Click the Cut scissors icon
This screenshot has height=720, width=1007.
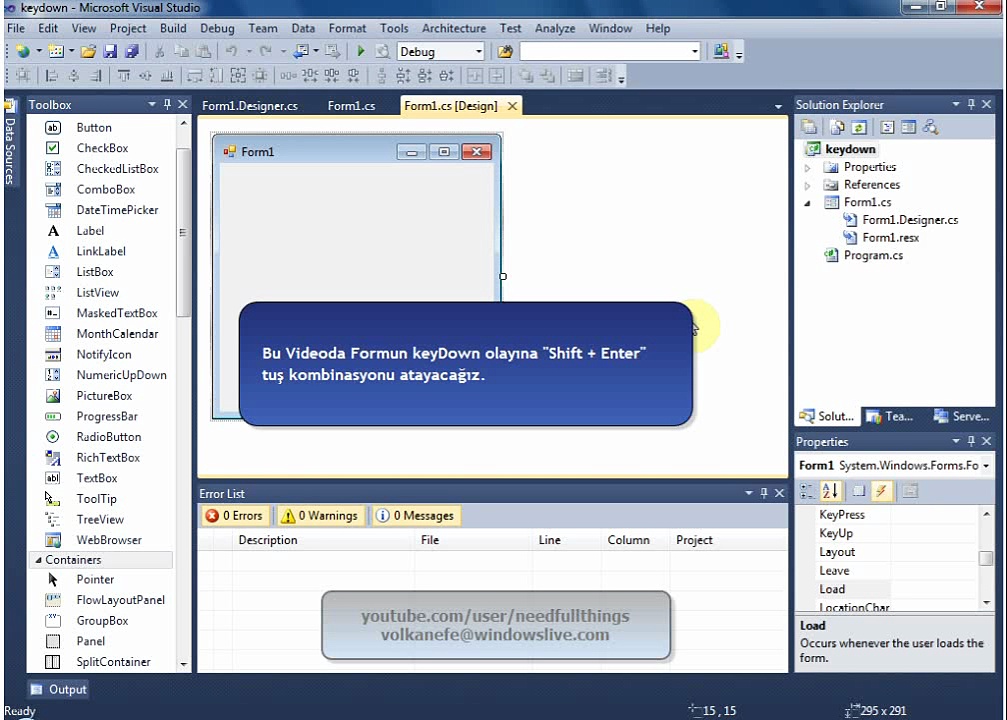(x=160, y=51)
